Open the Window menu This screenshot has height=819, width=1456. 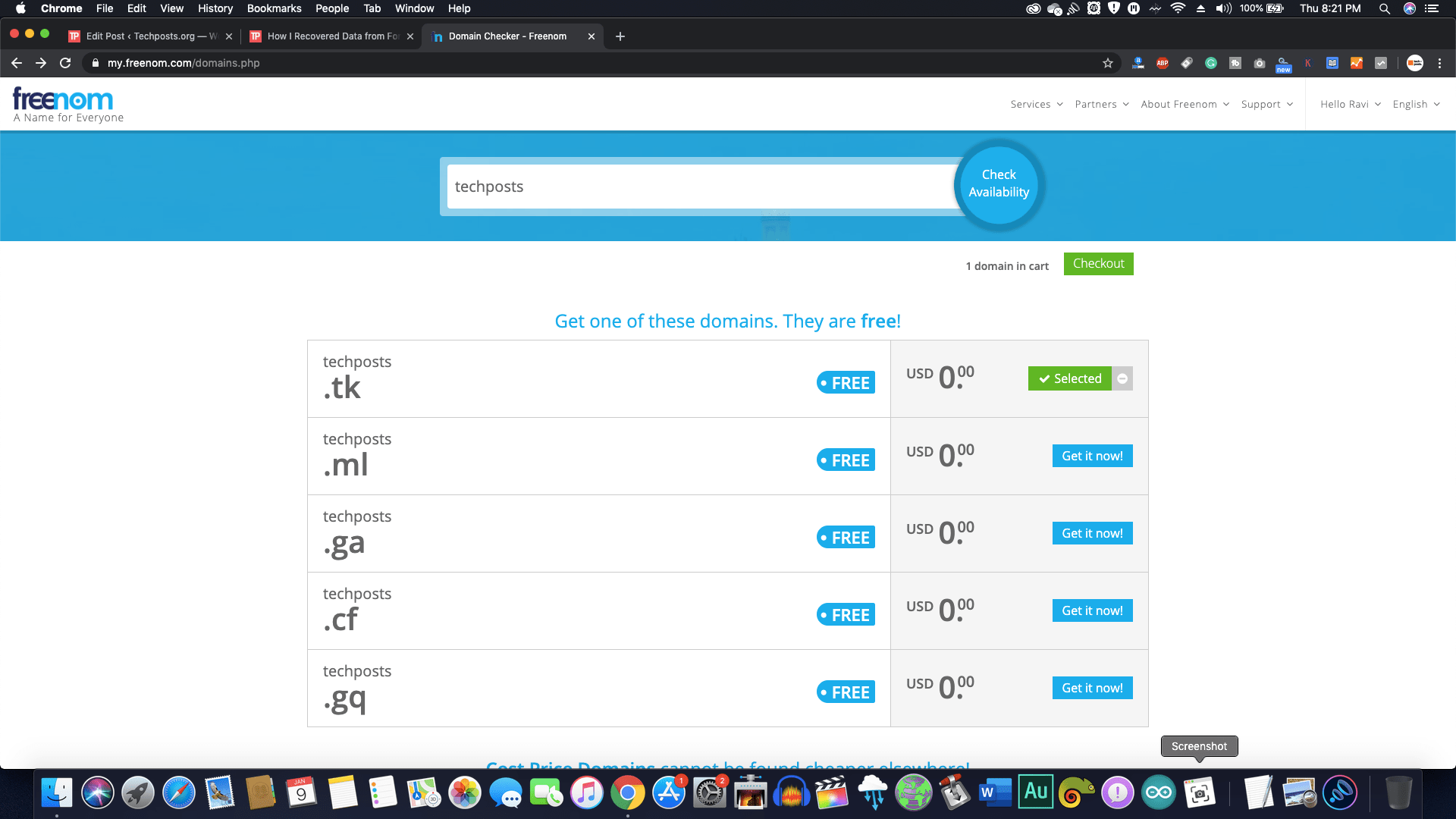pos(414,8)
